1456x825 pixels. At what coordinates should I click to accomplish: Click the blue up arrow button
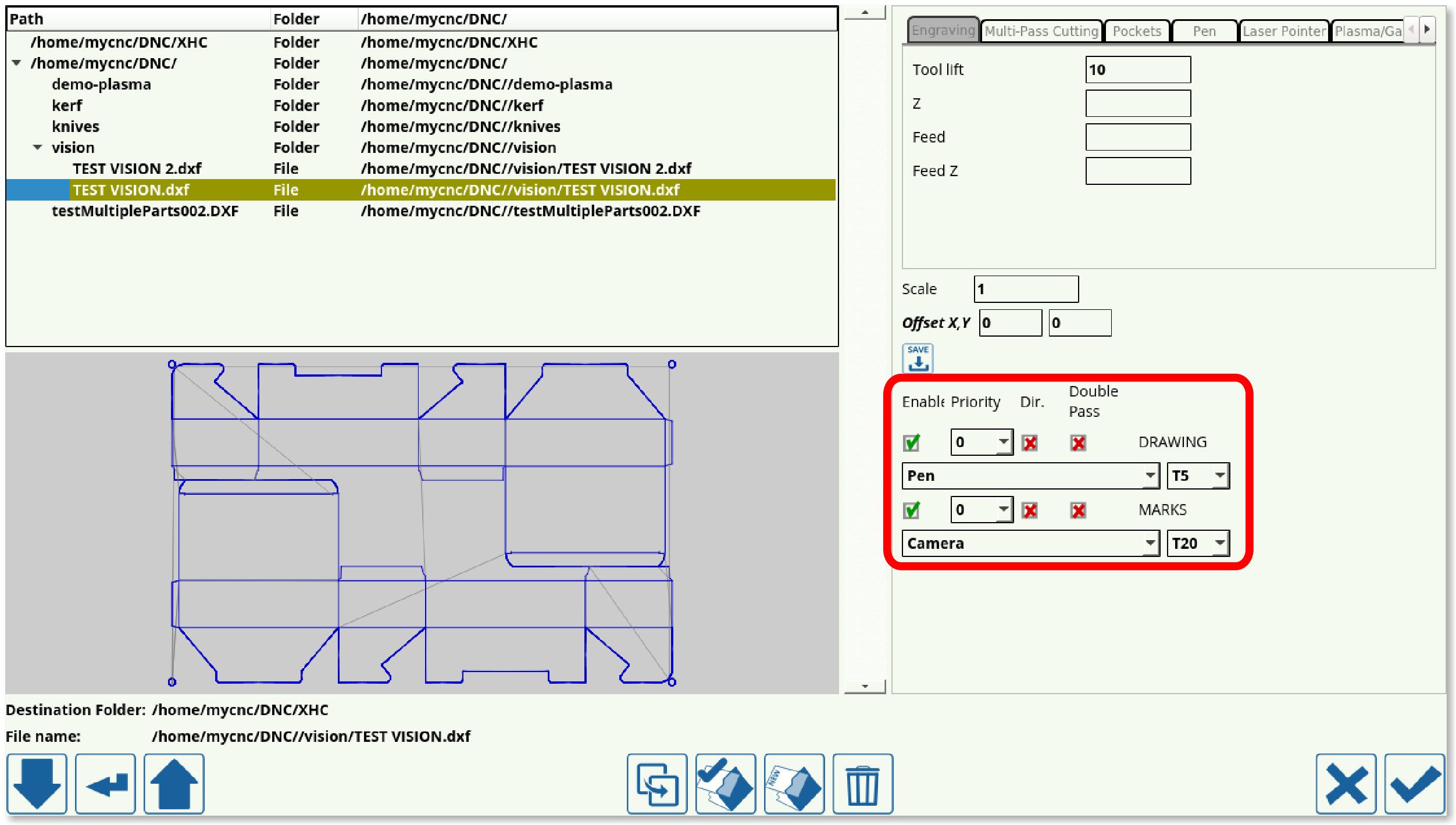[174, 783]
